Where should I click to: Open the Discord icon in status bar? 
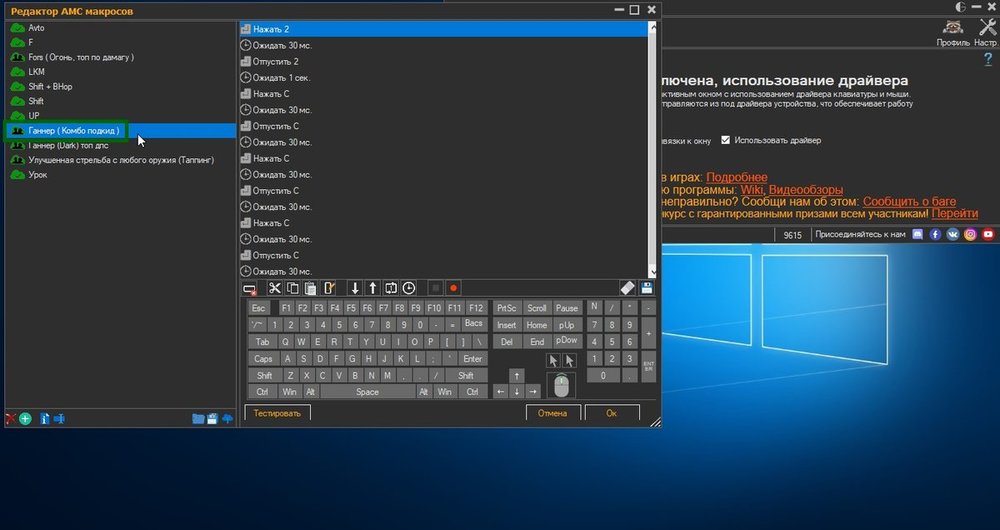click(918, 235)
